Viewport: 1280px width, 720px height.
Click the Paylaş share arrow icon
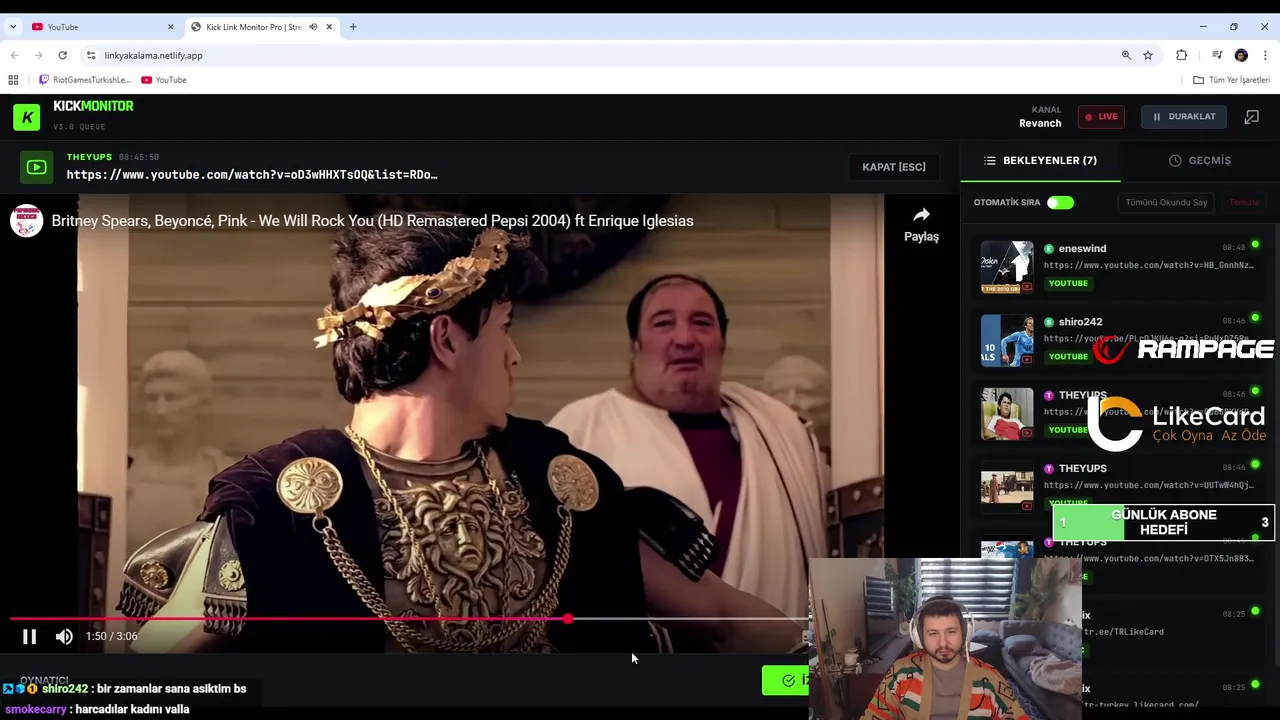pyautogui.click(x=921, y=215)
